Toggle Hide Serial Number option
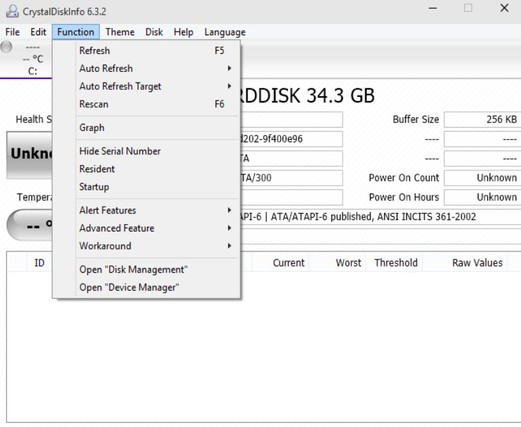The image size is (521, 427). (147, 151)
